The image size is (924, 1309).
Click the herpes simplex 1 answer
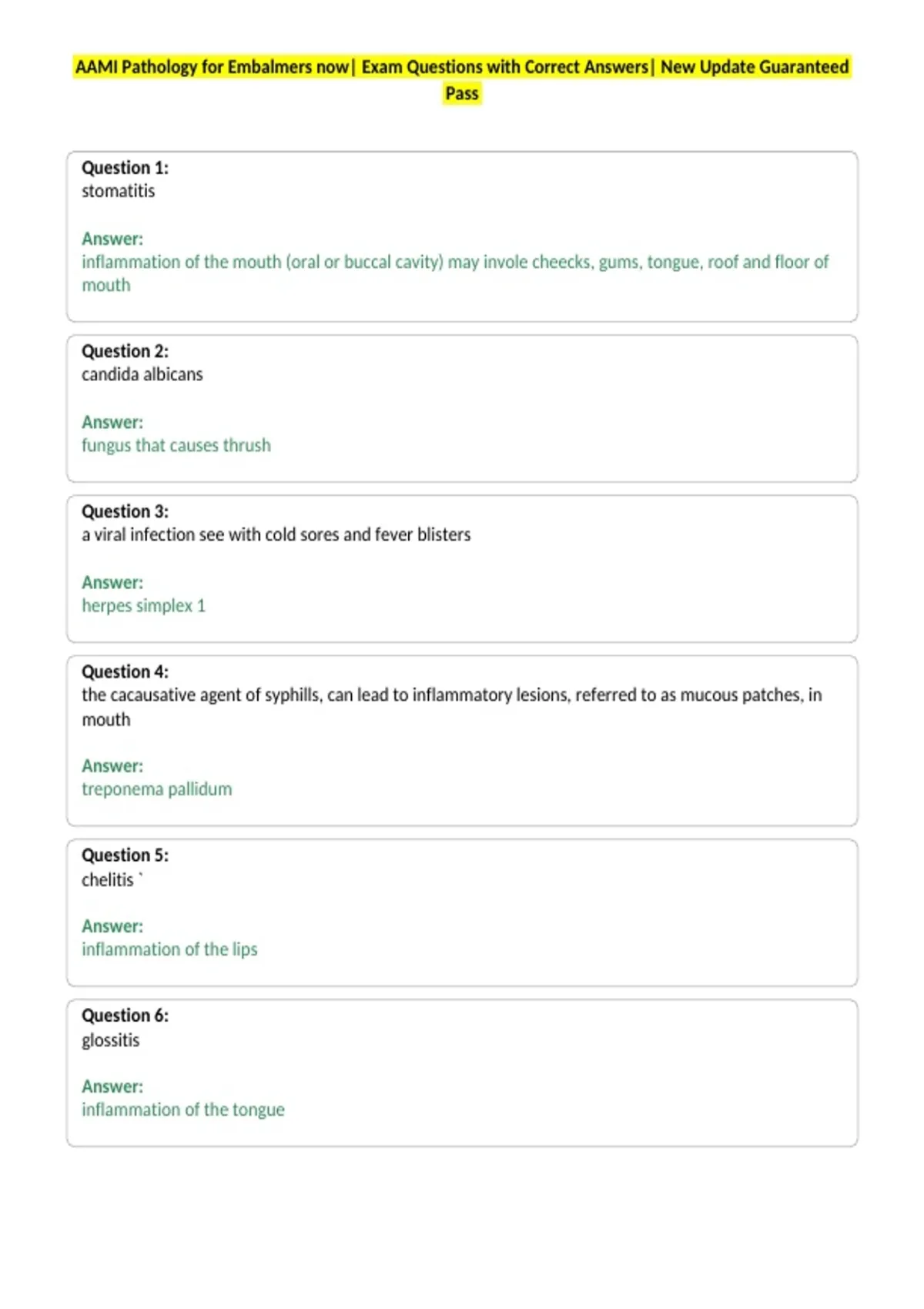click(143, 606)
